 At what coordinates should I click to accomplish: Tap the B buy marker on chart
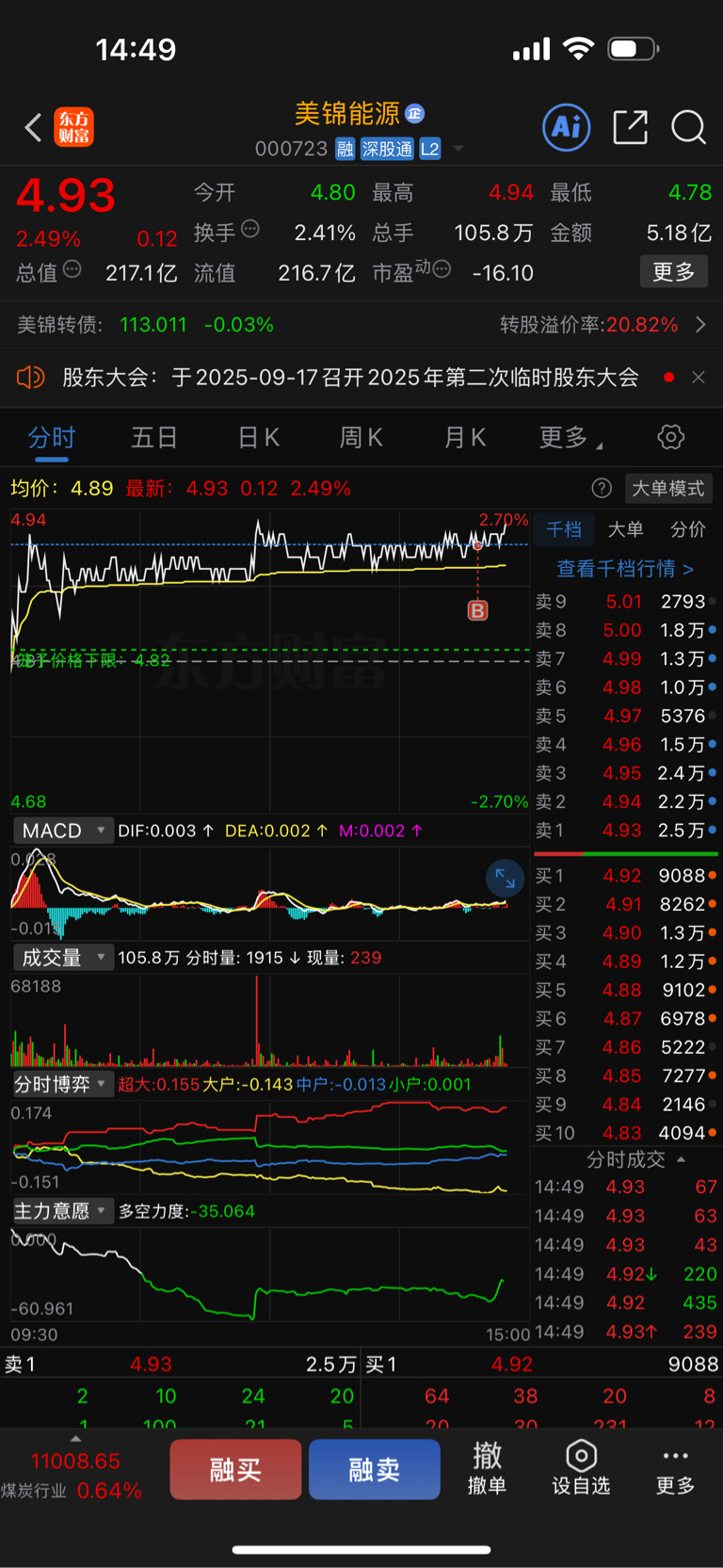point(477,610)
